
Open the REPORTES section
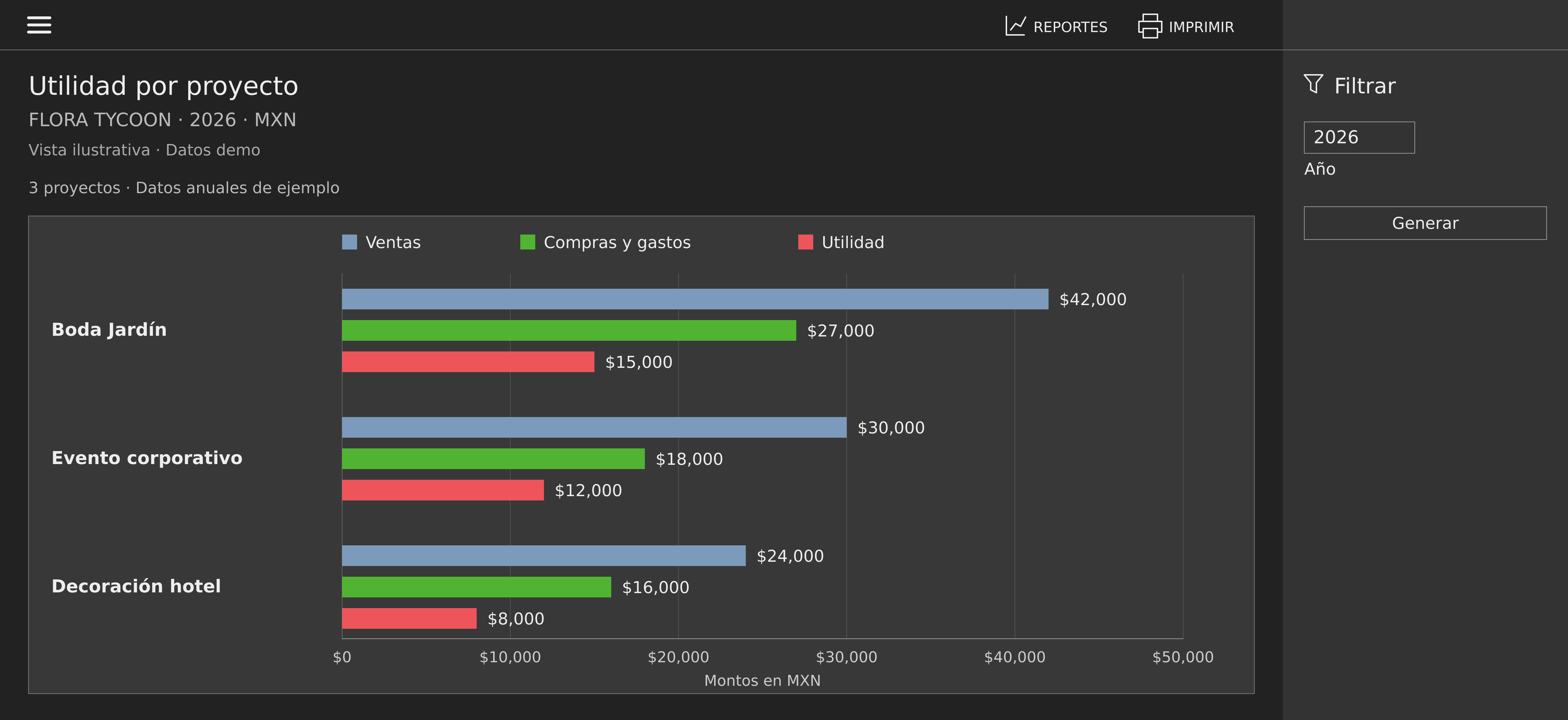coord(1056,26)
